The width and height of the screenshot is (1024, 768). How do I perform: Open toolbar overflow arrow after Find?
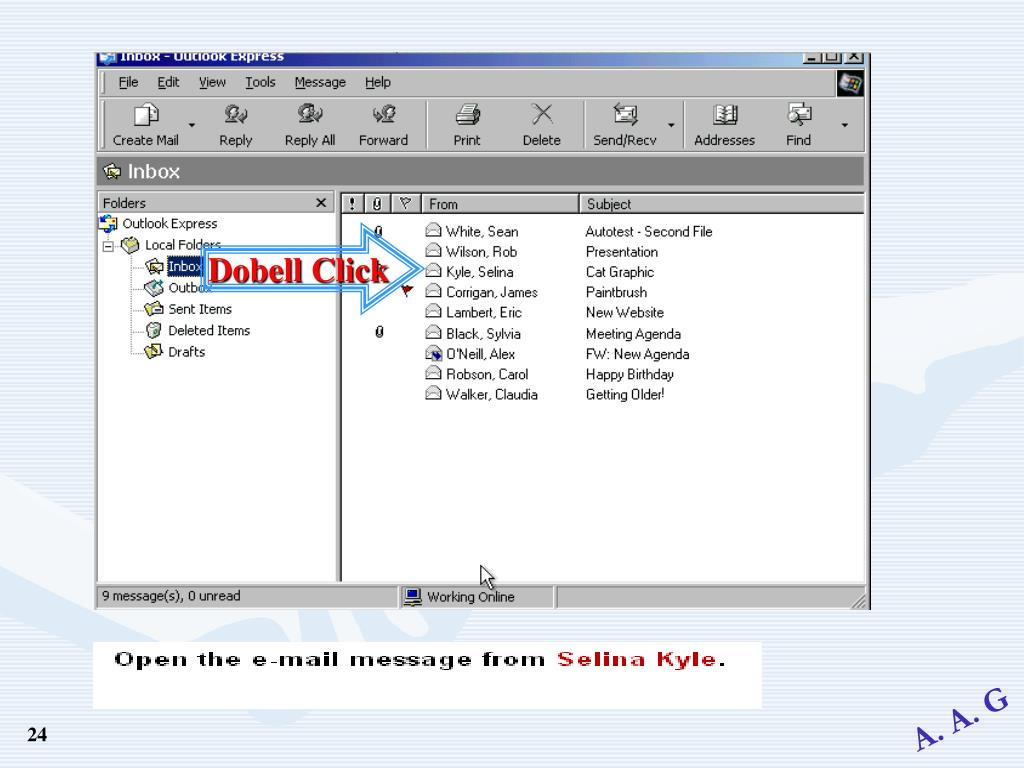[x=844, y=124]
